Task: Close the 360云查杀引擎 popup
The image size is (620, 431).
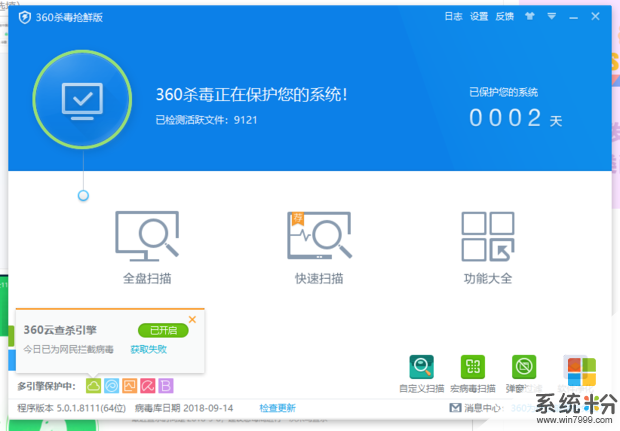Action: [193, 319]
